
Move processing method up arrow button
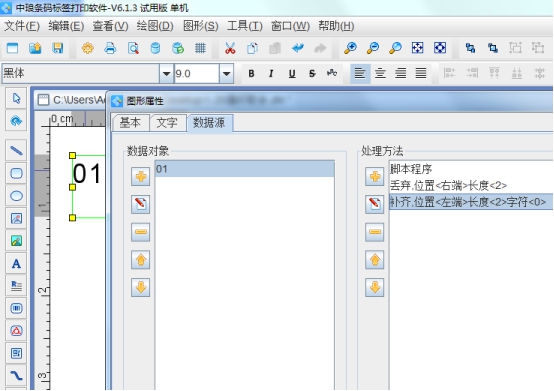tap(375, 260)
